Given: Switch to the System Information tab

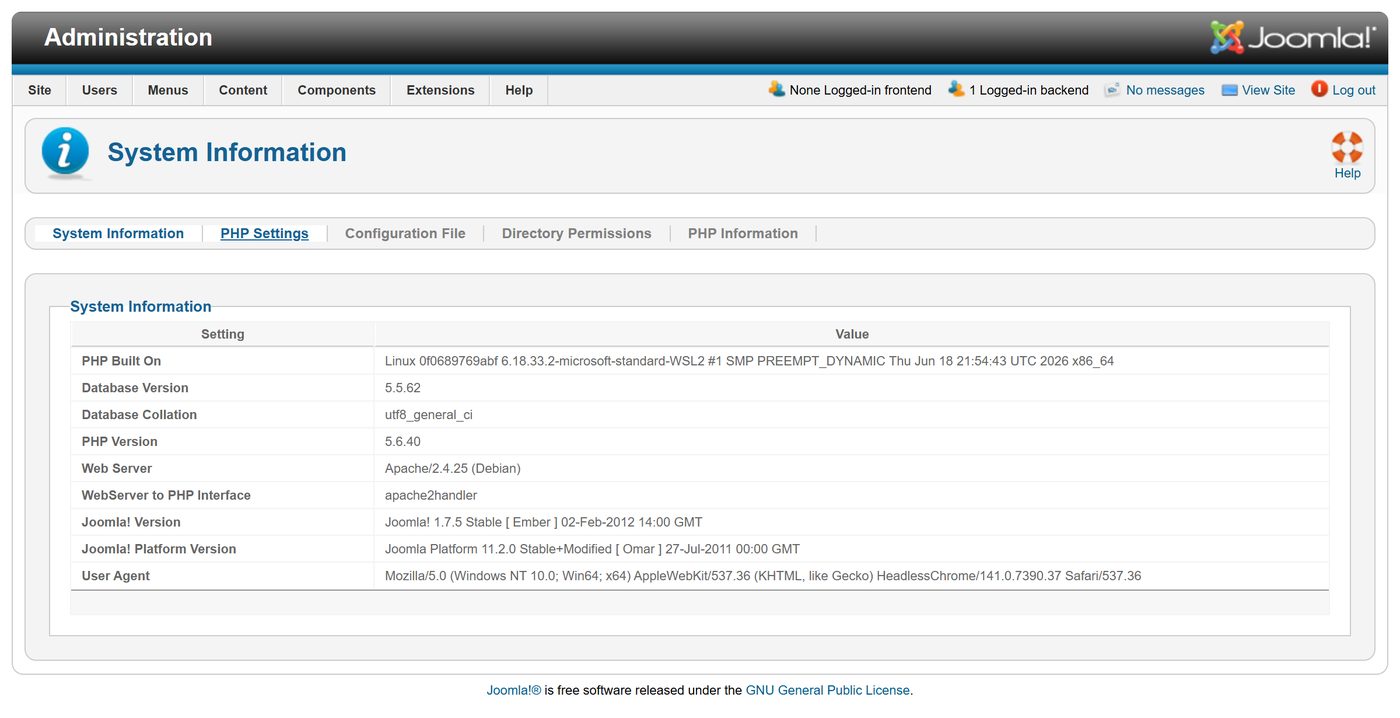Looking at the screenshot, I should click(x=118, y=233).
